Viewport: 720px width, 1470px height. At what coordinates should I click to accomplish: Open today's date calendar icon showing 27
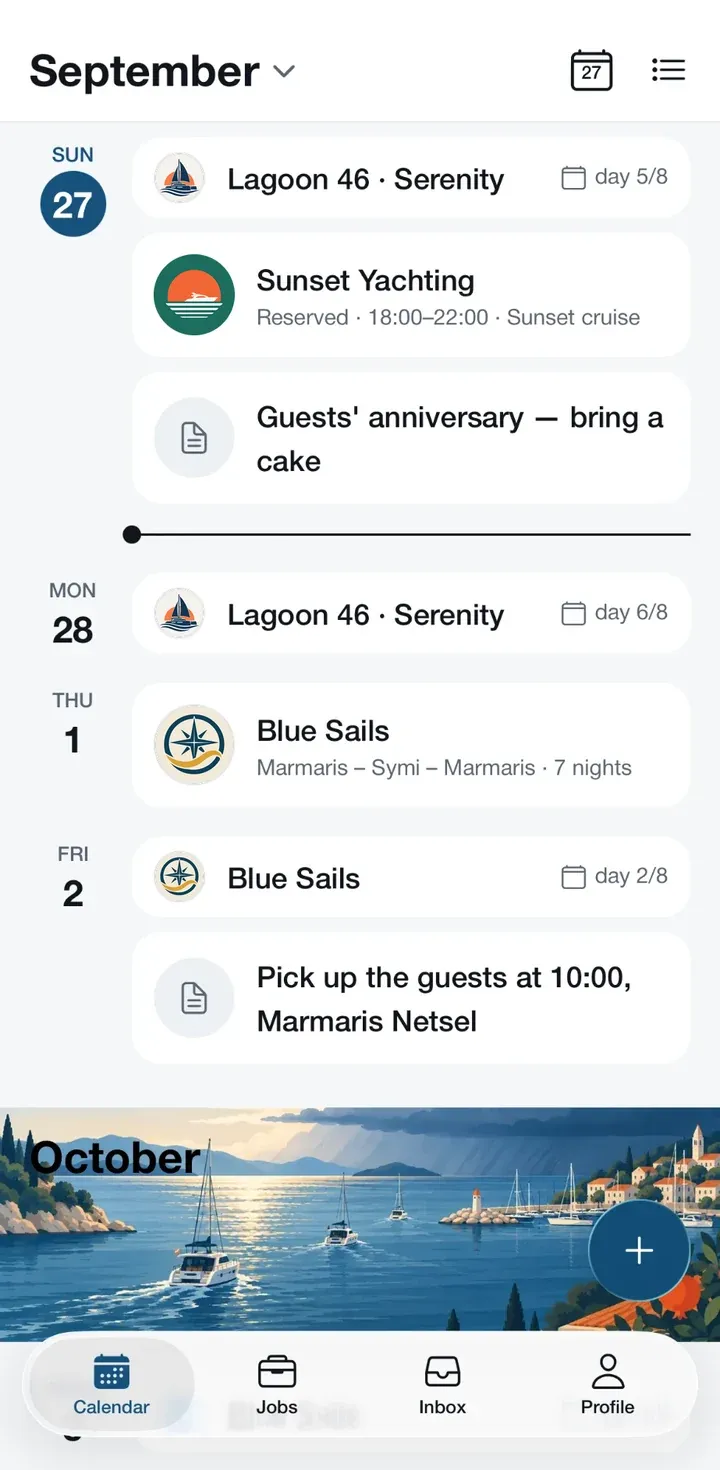click(x=591, y=70)
